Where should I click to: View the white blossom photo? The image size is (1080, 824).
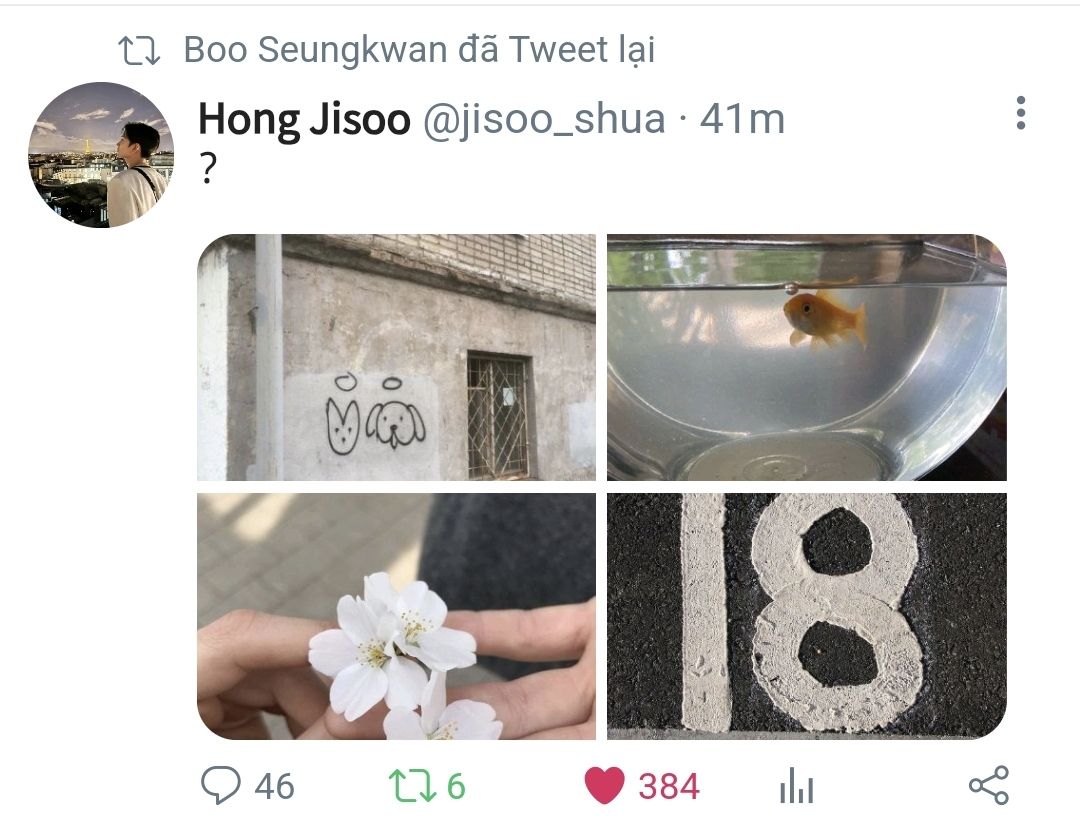point(397,616)
